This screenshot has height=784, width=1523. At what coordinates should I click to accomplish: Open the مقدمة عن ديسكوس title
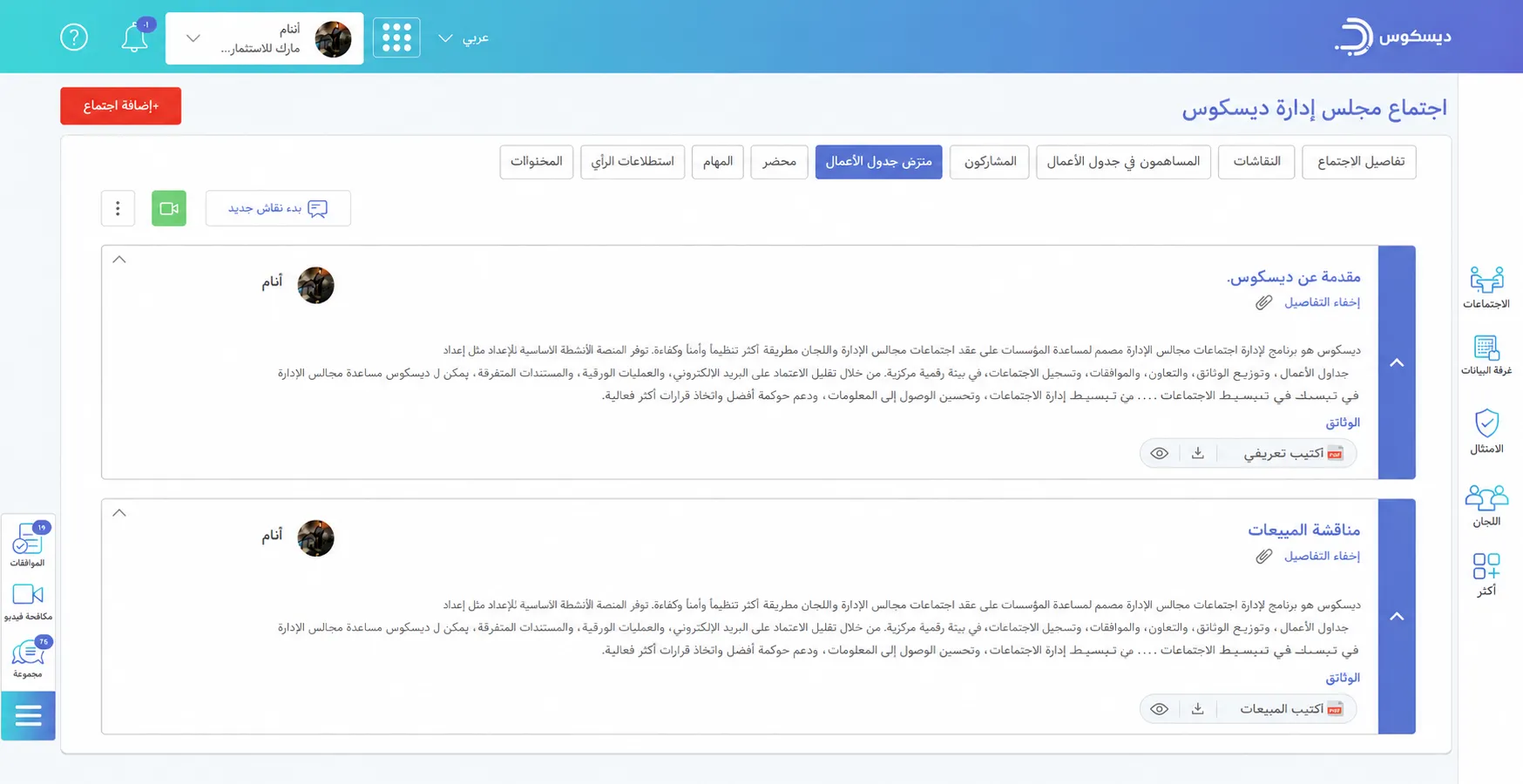[x=1294, y=277]
